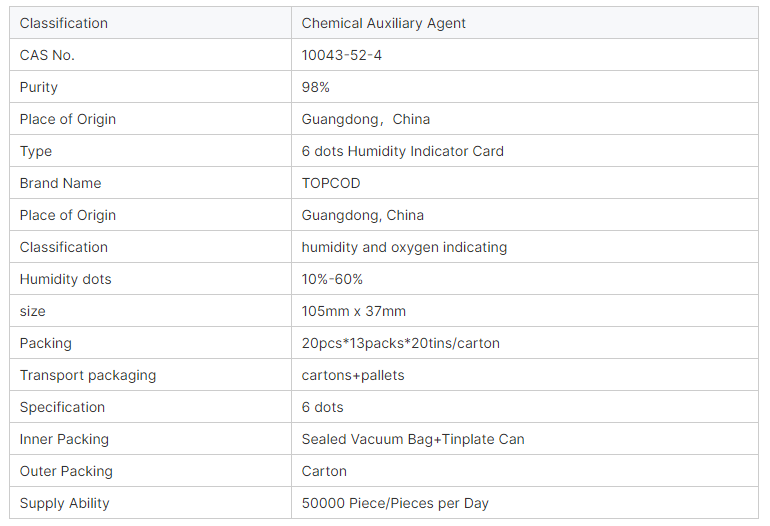Click the brand value TOPCOD

[x=331, y=183]
